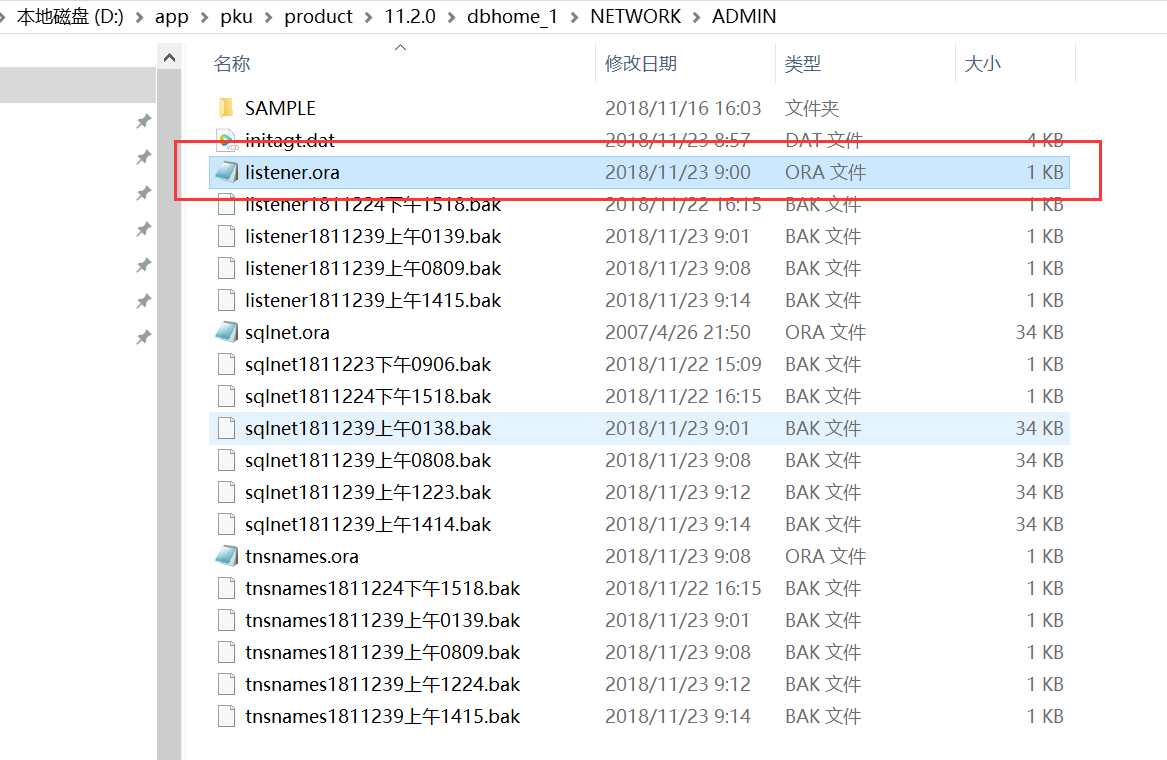Sort files by 名称 column header
The width and height of the screenshot is (1167, 760).
click(232, 64)
